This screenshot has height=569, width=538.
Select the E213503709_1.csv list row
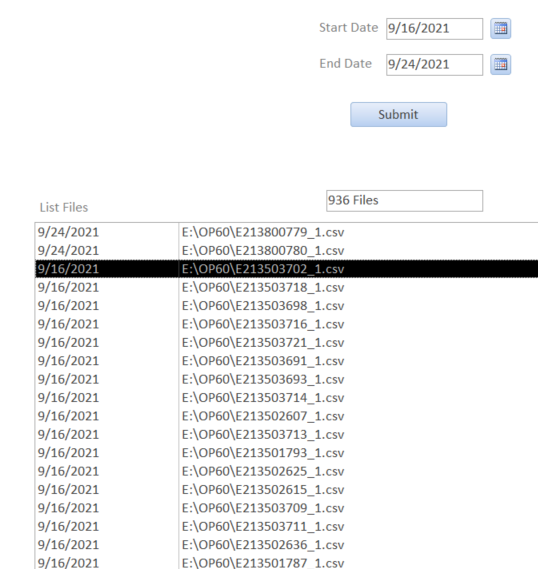pyautogui.click(x=287, y=508)
